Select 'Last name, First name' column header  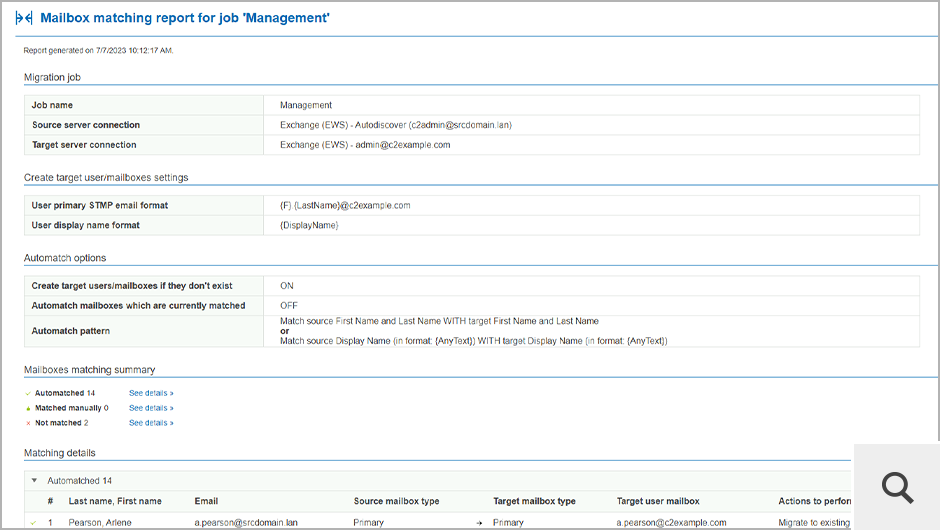(115, 501)
